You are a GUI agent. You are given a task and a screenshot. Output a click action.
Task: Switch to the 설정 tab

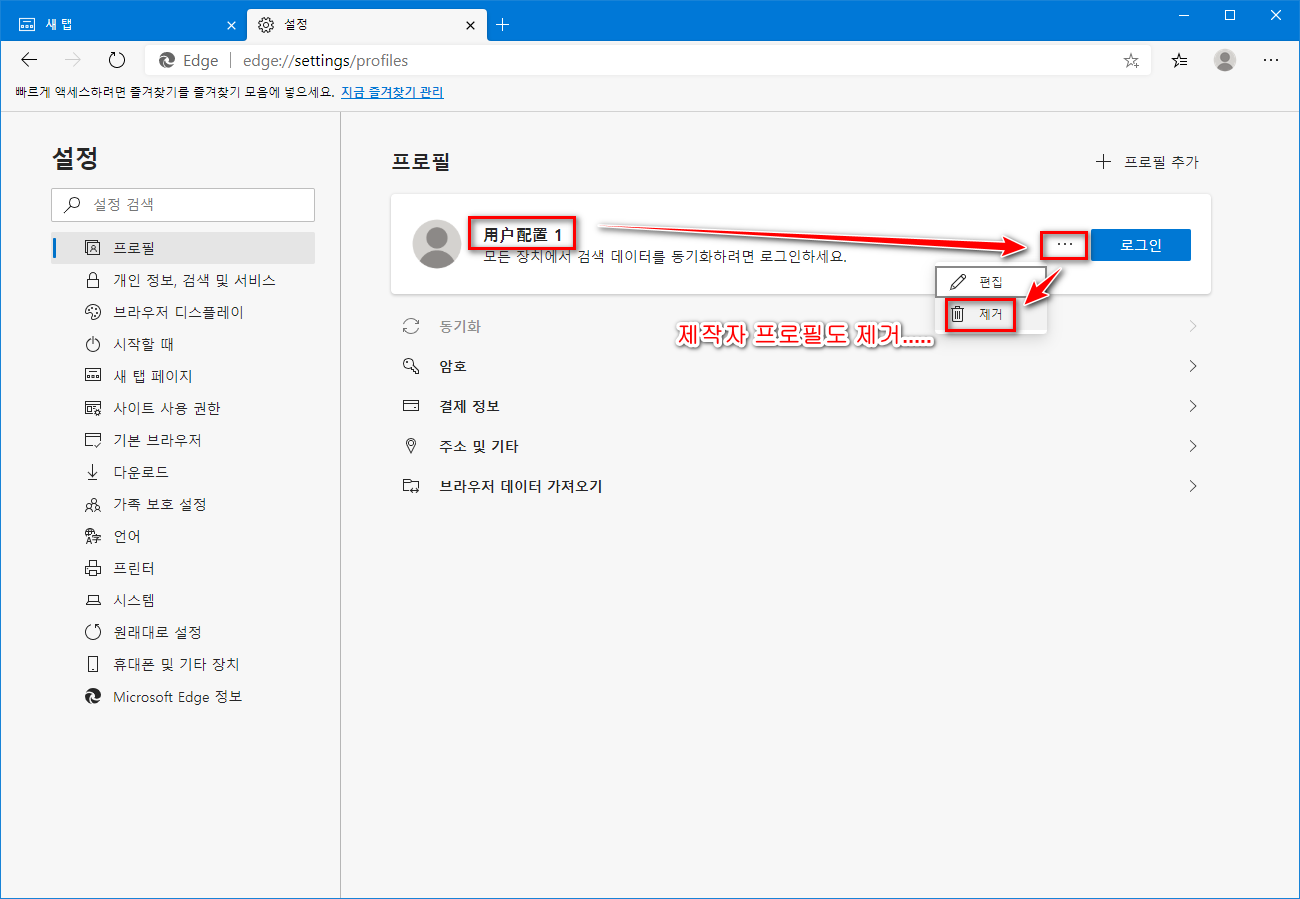367,25
